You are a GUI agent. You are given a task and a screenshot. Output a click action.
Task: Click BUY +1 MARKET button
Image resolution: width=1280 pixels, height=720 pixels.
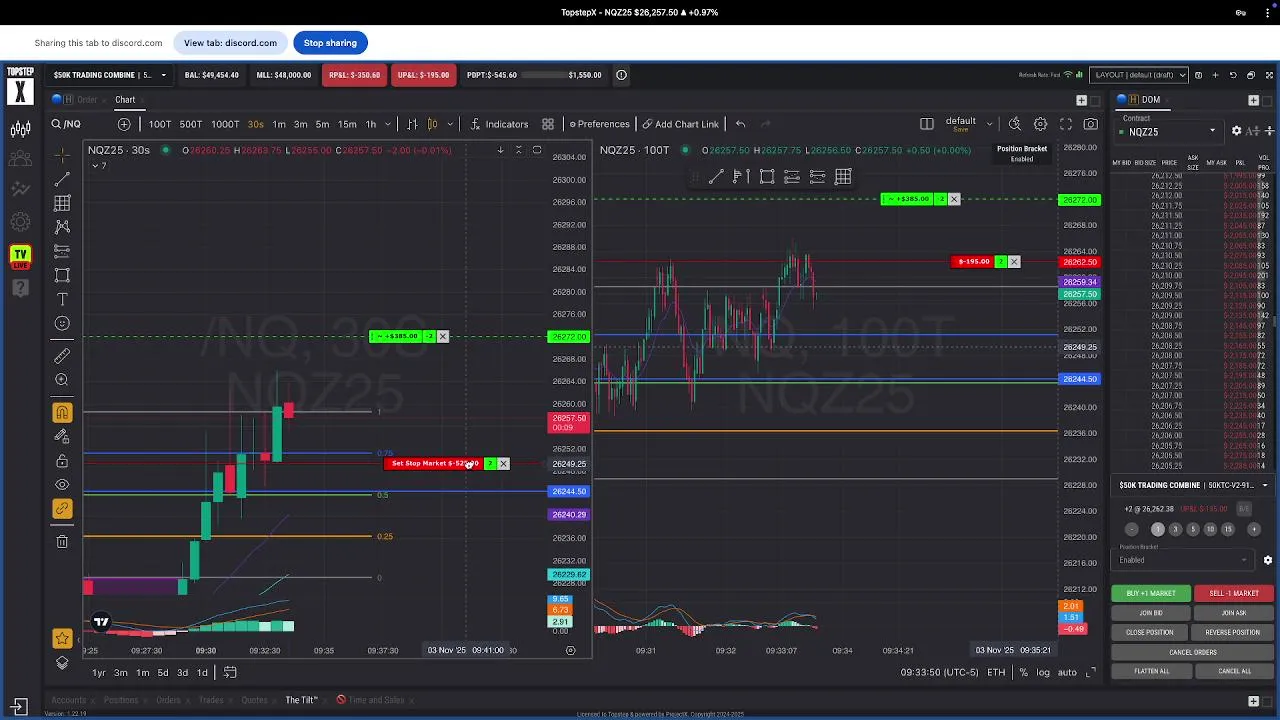(x=1151, y=593)
